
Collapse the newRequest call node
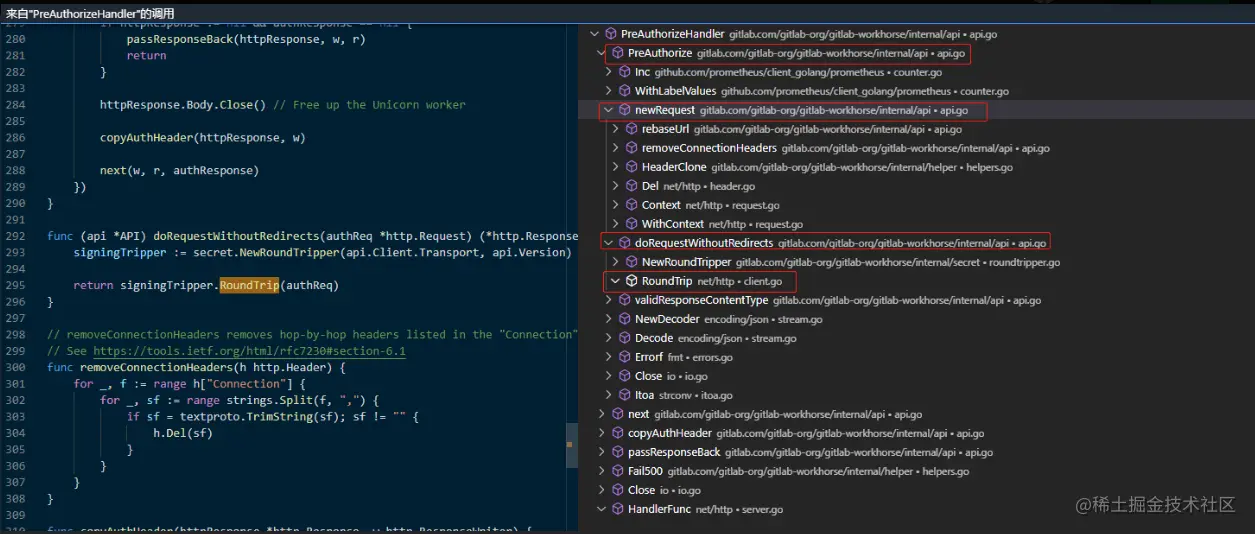pyautogui.click(x=608, y=110)
